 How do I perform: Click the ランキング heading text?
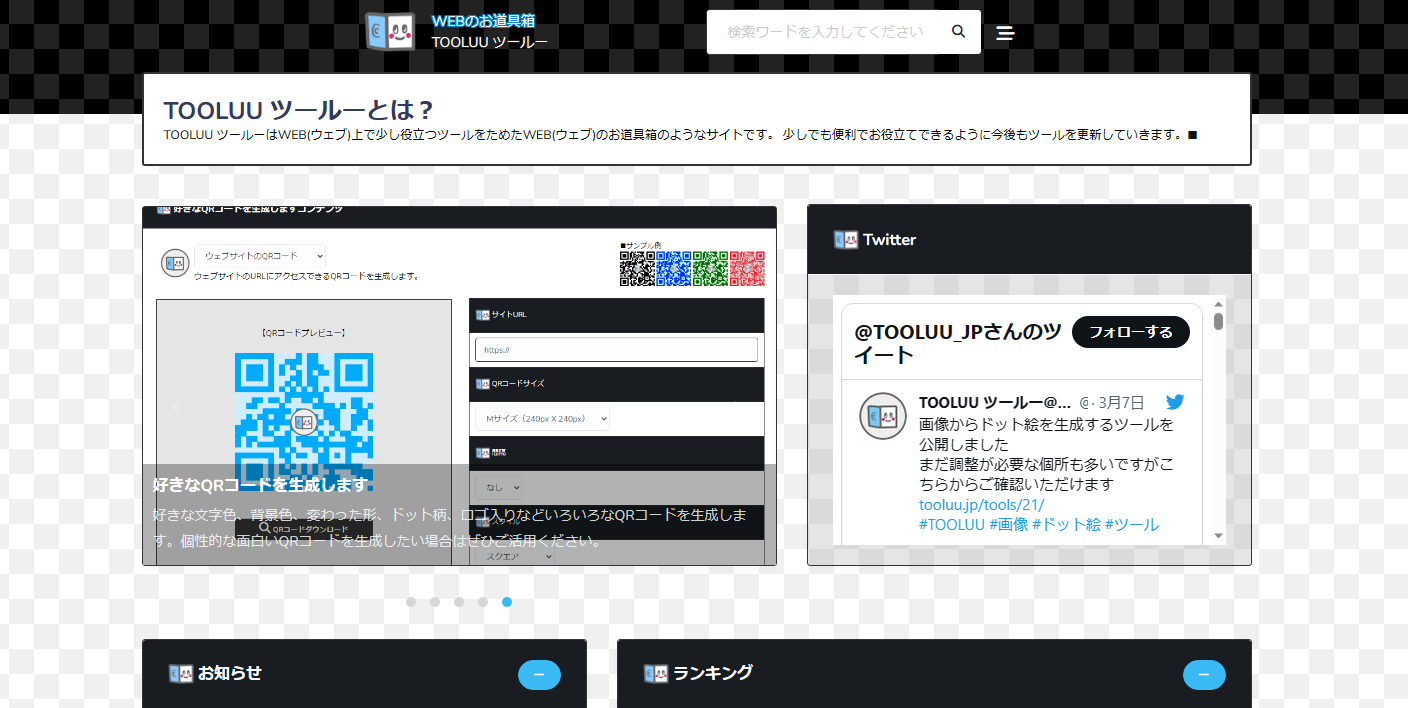click(x=713, y=673)
